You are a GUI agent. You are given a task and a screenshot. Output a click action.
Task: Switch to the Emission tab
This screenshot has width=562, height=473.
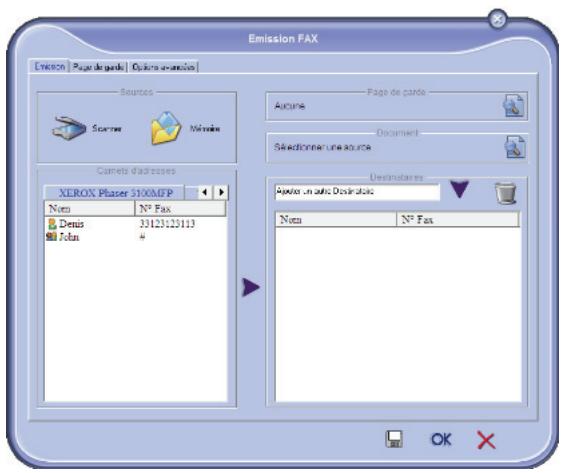[49, 67]
